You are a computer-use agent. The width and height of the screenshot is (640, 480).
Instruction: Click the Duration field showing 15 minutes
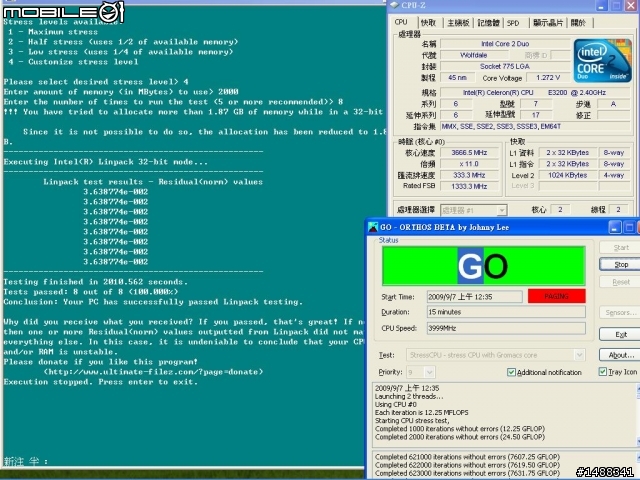click(x=506, y=312)
